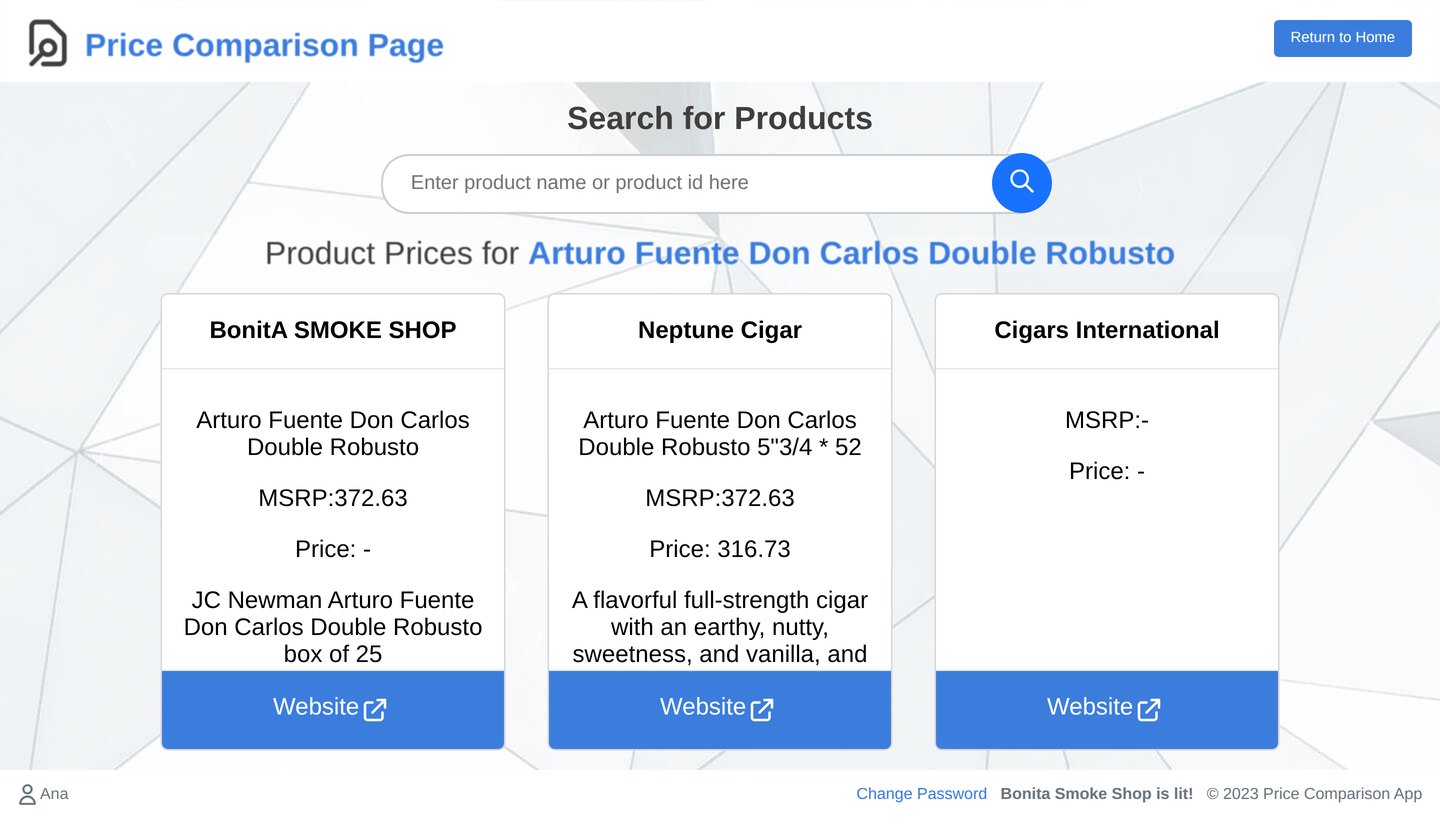Screen dimensions: 1440x820
Task: Click the Search for Products heading
Action: click(720, 118)
